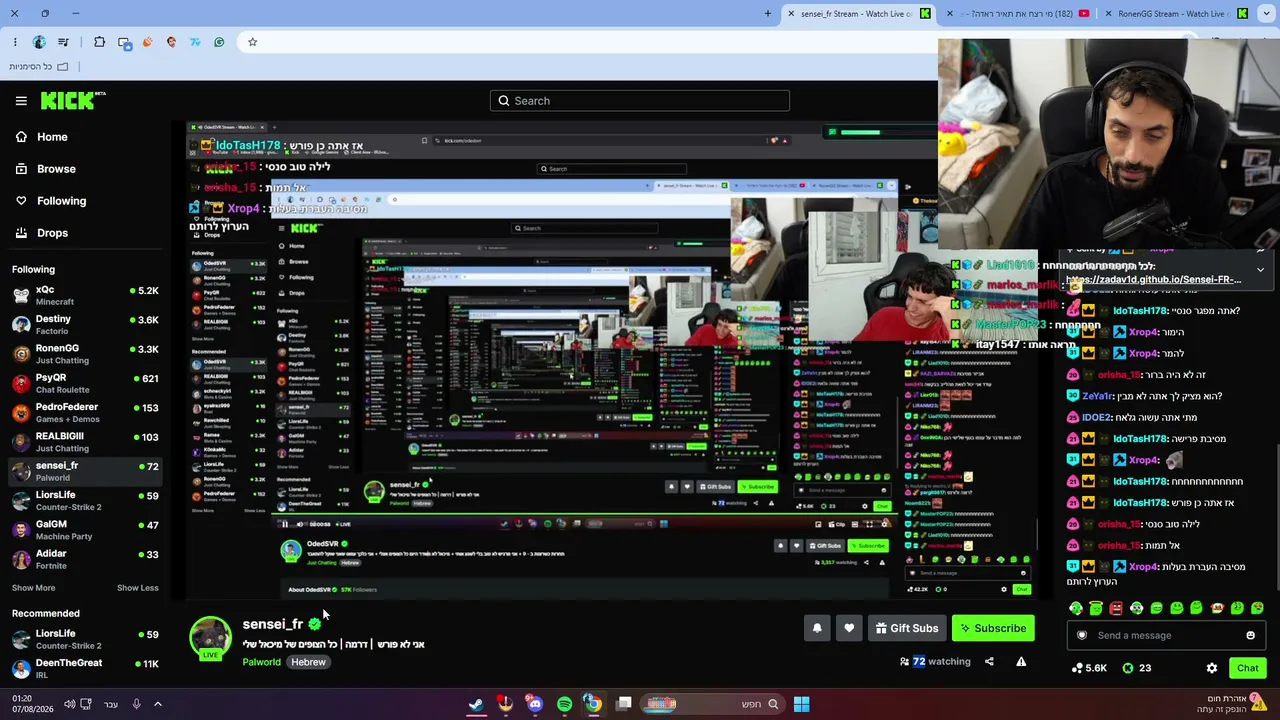Open Destiny channel in Following list
Screen dimensions: 1280x720
(x=85, y=324)
